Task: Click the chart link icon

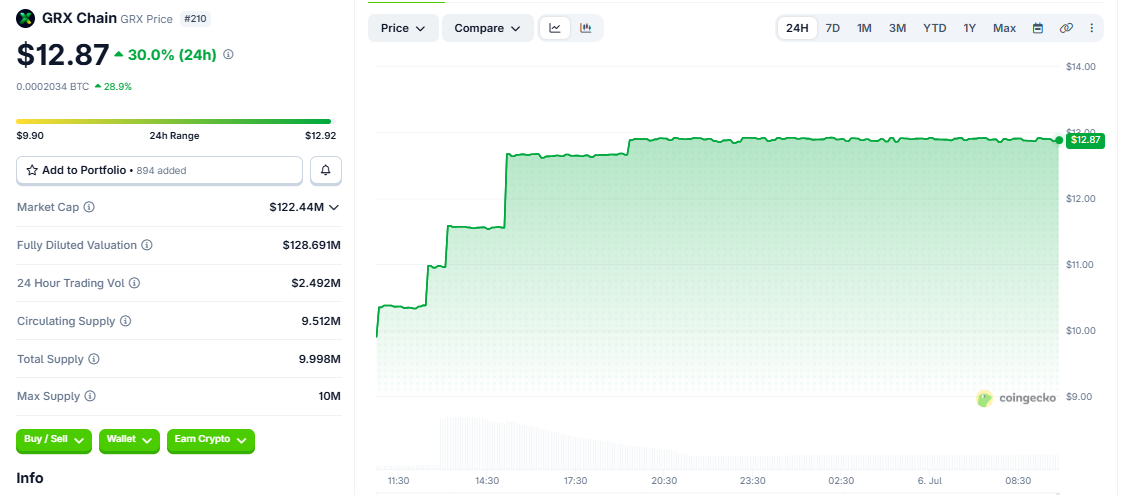Action: click(1066, 28)
